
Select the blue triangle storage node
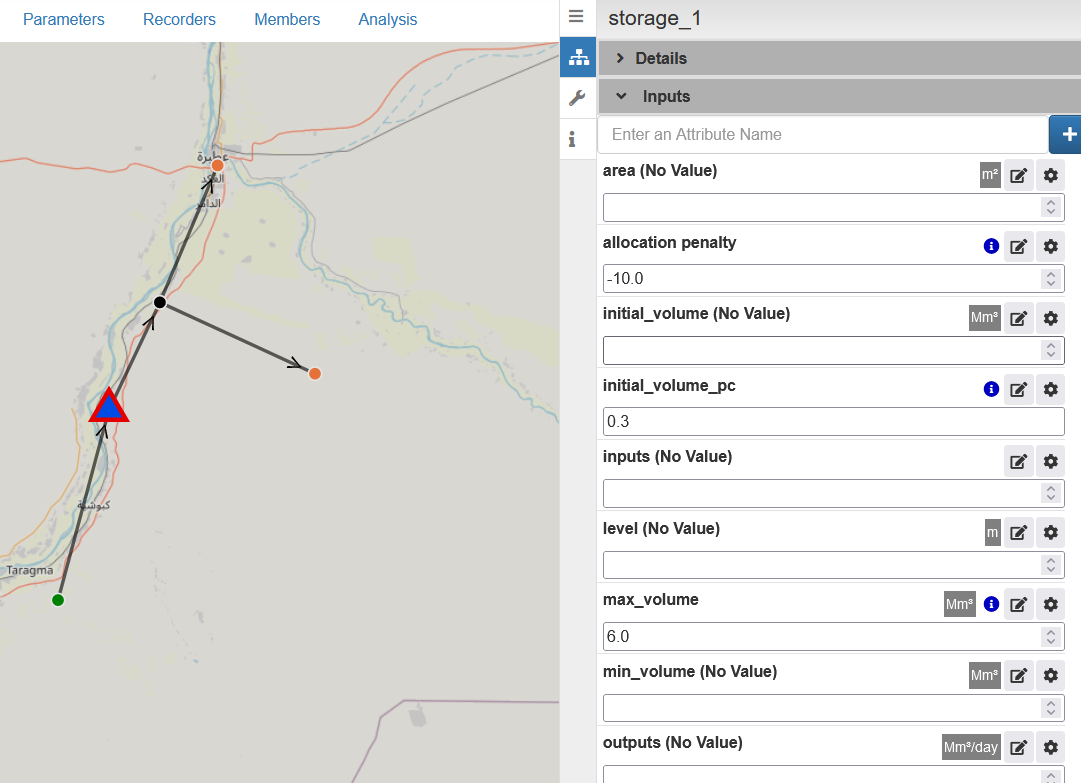point(108,407)
